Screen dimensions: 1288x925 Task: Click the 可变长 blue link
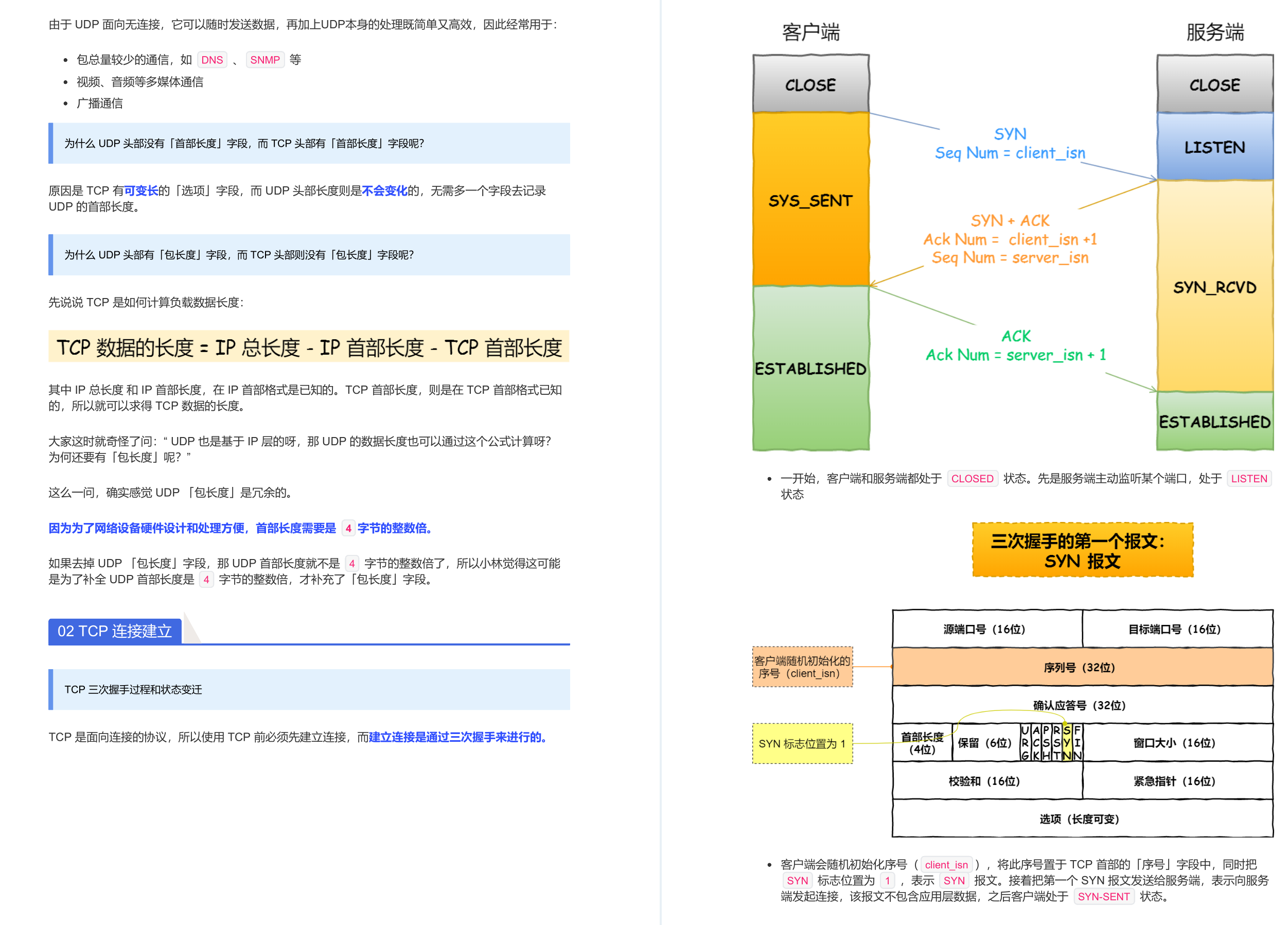point(142,190)
